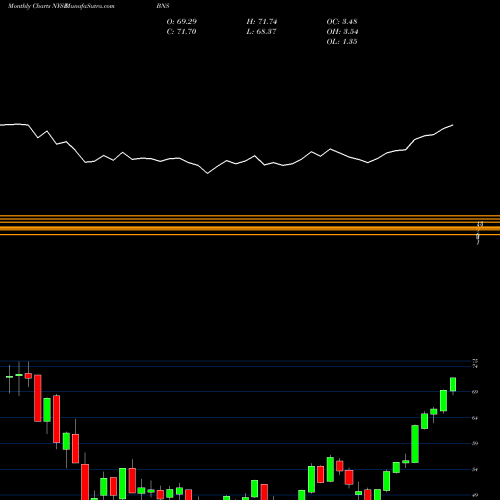The width and height of the screenshot is (500, 500).
Task: Select the OH: 3.54 value
Action: point(342,32)
